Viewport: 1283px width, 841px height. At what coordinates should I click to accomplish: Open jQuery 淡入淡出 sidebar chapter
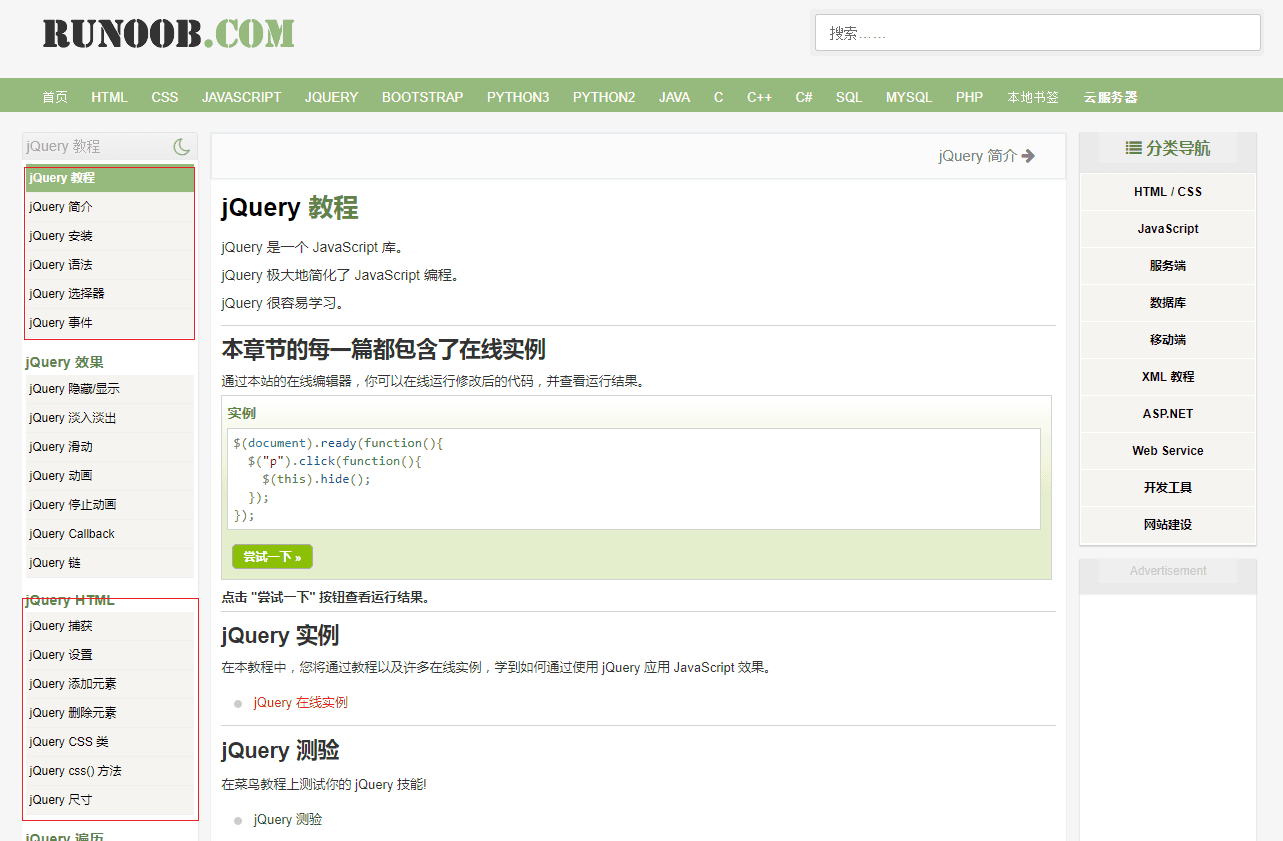point(74,418)
